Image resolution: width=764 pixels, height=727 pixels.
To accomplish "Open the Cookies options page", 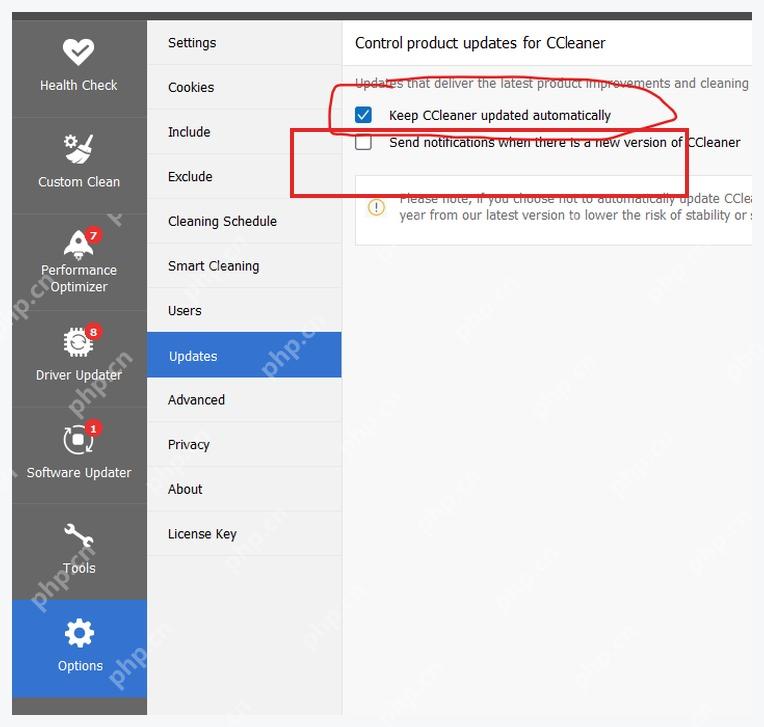I will 244,87.
